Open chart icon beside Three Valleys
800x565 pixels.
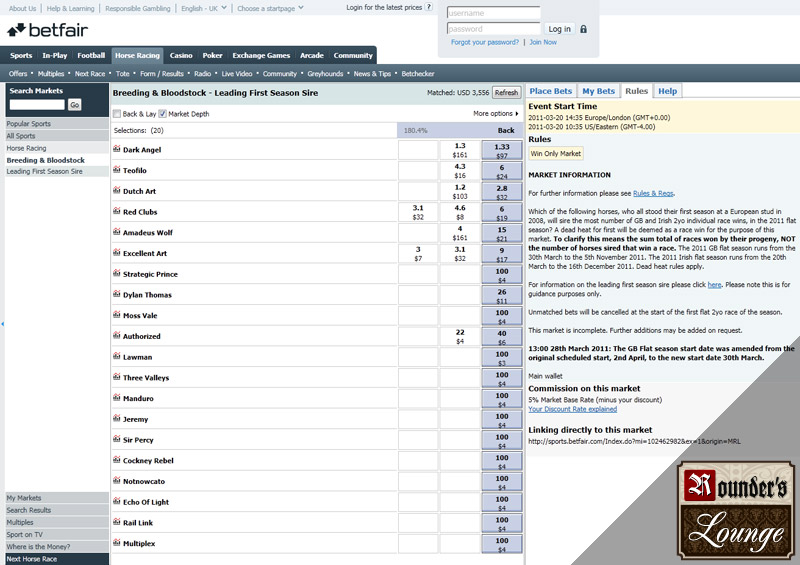coord(116,377)
